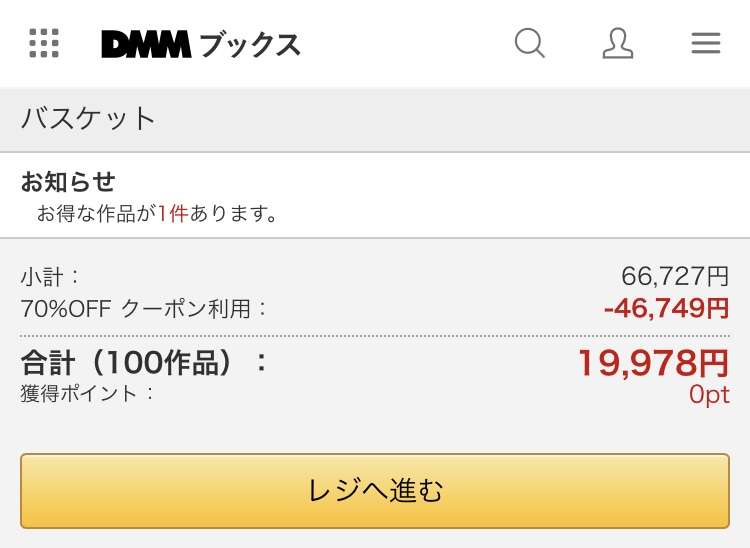The width and height of the screenshot is (750, 548).
Task: Open the hamburger menu icon
Action: pyautogui.click(x=706, y=43)
